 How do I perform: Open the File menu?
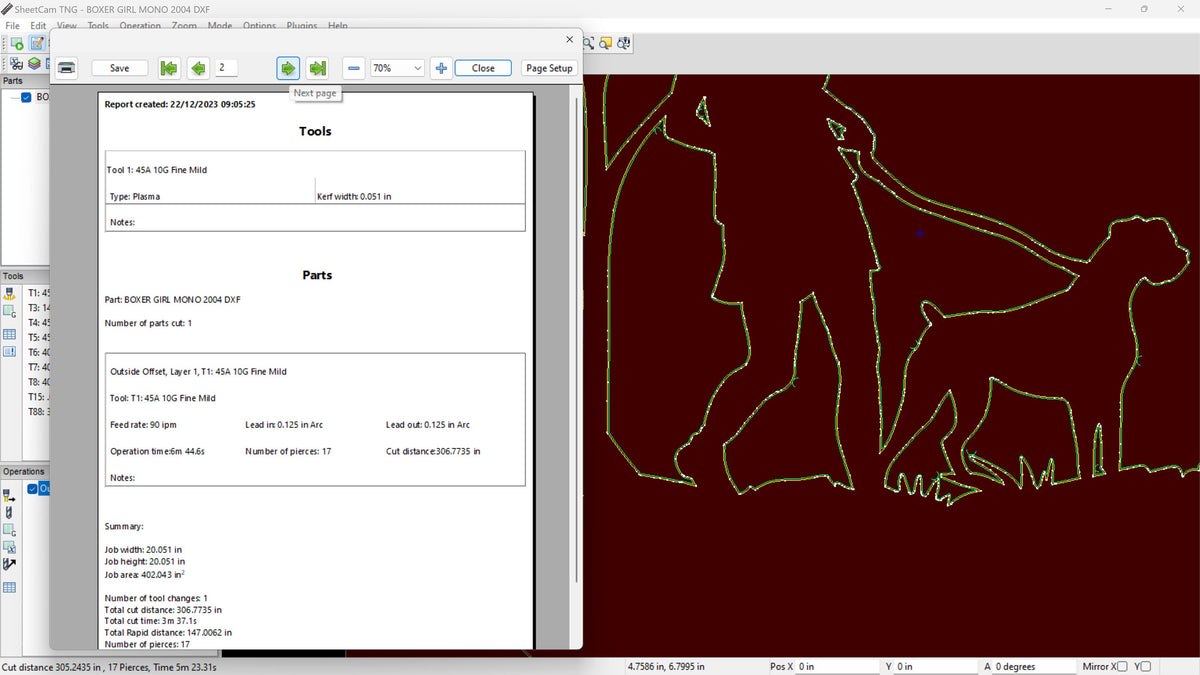pyautogui.click(x=13, y=25)
